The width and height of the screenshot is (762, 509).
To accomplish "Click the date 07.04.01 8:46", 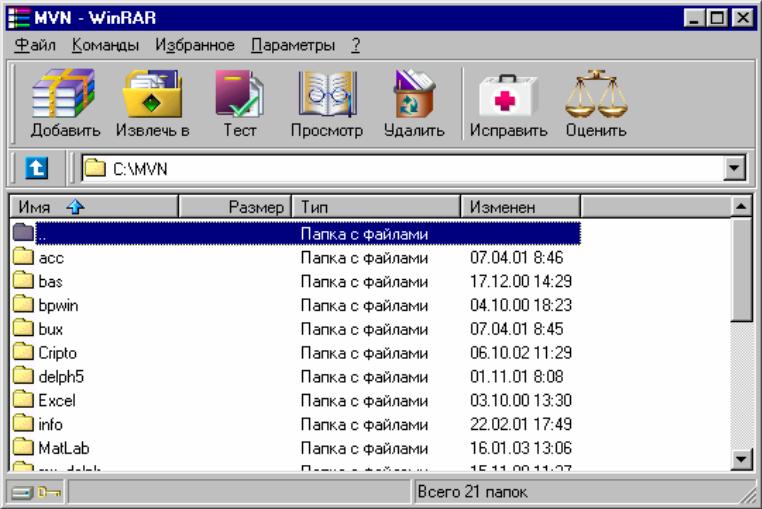I will (516, 257).
